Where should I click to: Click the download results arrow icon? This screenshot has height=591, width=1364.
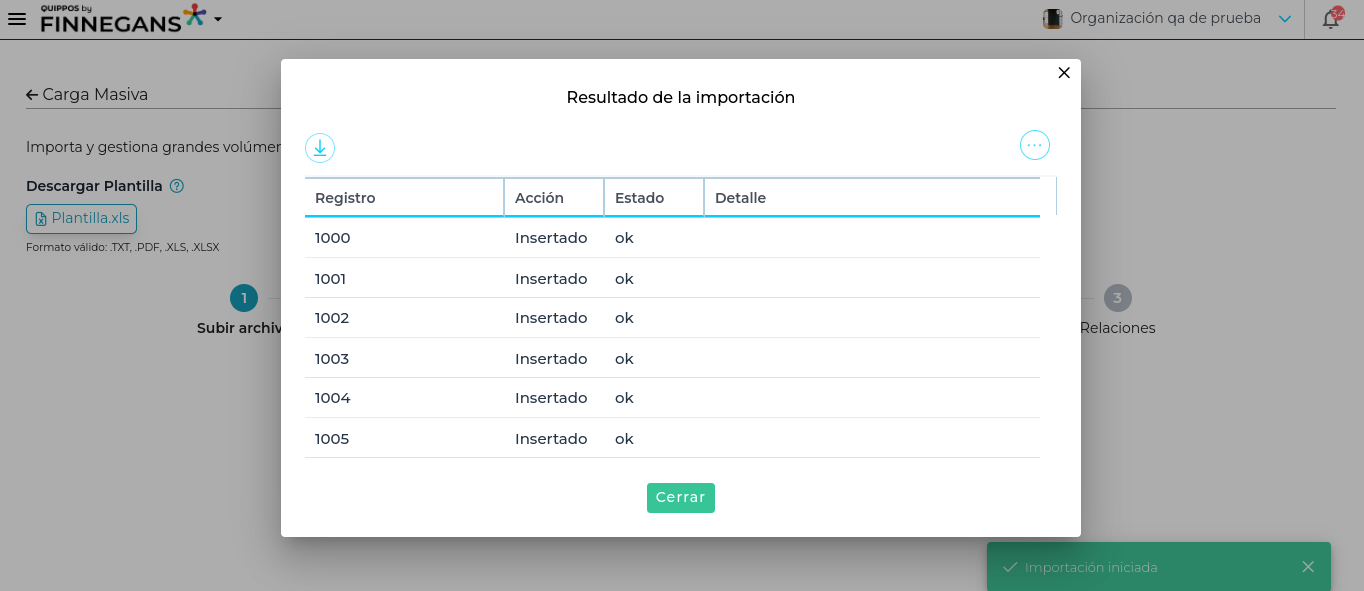320,148
